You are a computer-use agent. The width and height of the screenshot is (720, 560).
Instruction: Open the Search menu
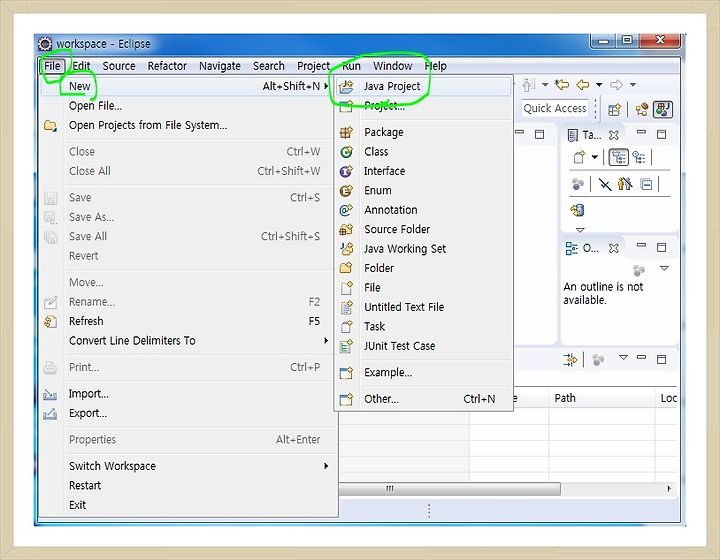pyautogui.click(x=269, y=66)
